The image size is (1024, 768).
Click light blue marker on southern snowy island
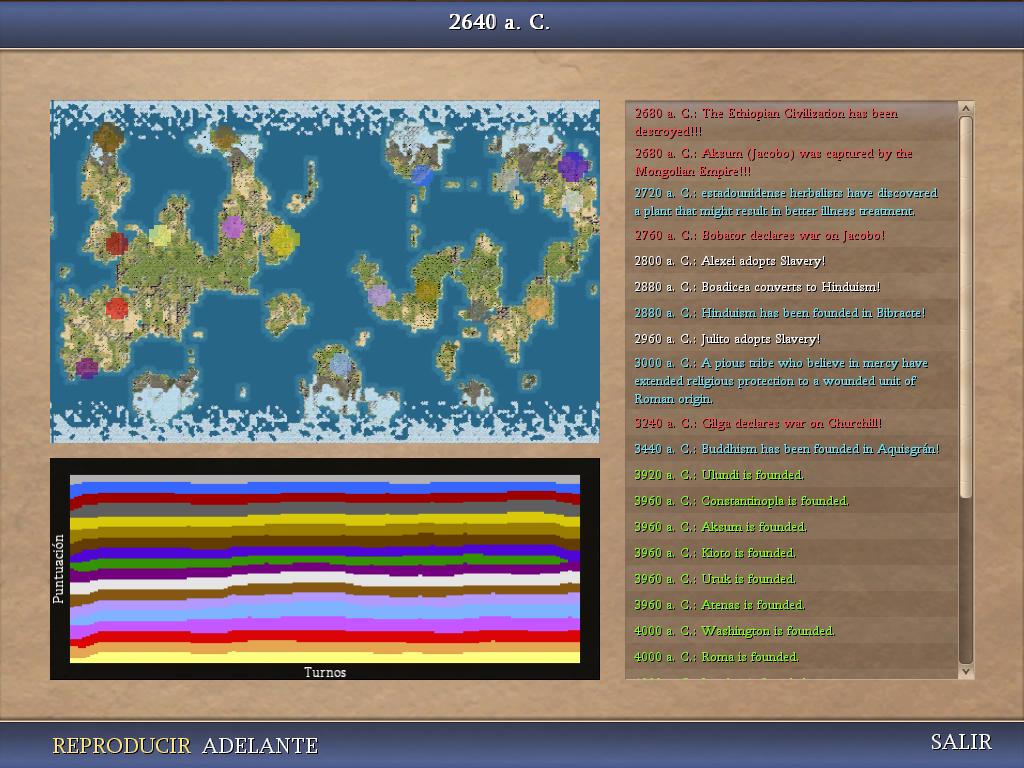click(x=341, y=365)
